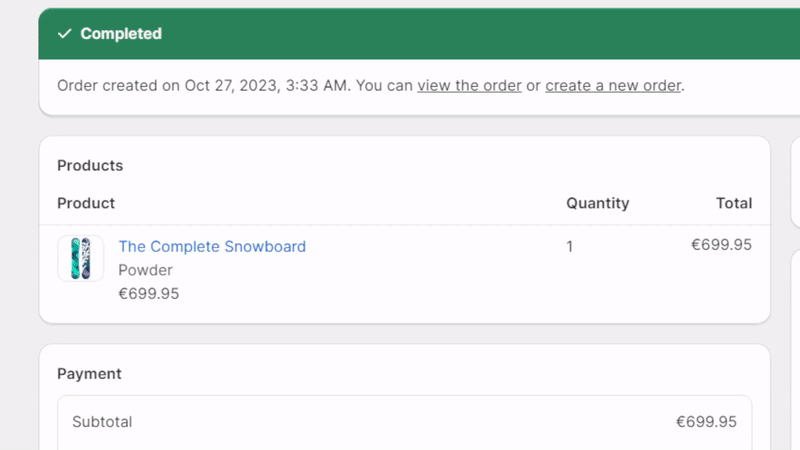Click the Payment card heading
Image resolution: width=800 pixels, height=450 pixels.
point(89,374)
